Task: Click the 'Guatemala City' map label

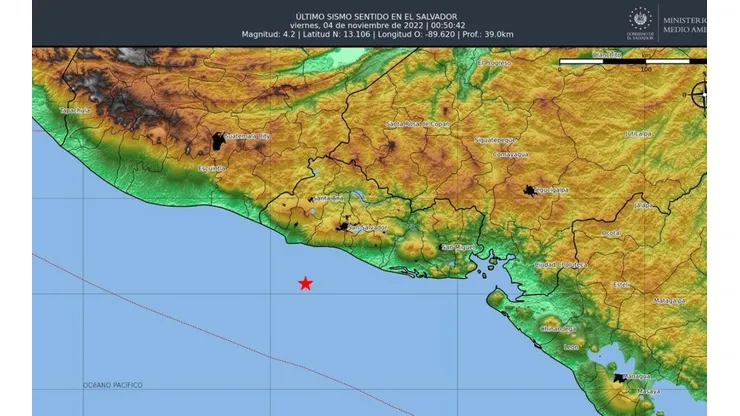Action: click(x=247, y=136)
